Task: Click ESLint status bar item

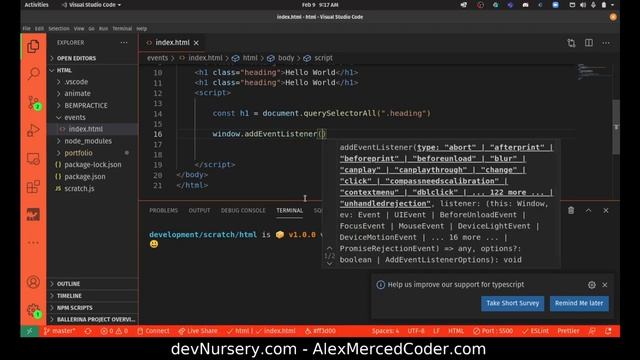Action: point(536,331)
